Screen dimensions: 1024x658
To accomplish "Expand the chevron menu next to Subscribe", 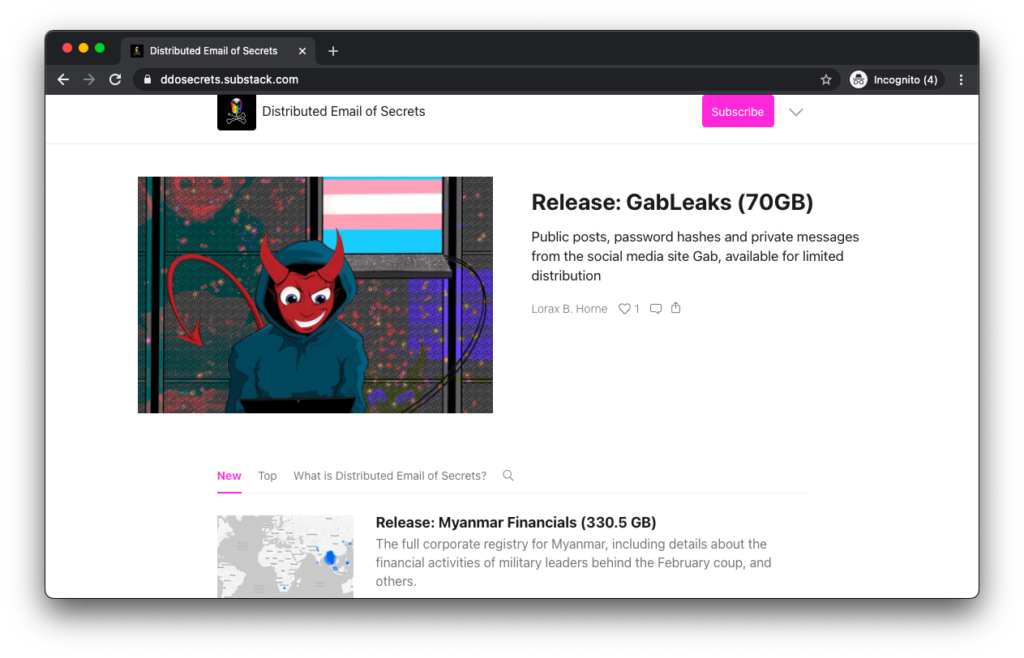I will [x=795, y=112].
